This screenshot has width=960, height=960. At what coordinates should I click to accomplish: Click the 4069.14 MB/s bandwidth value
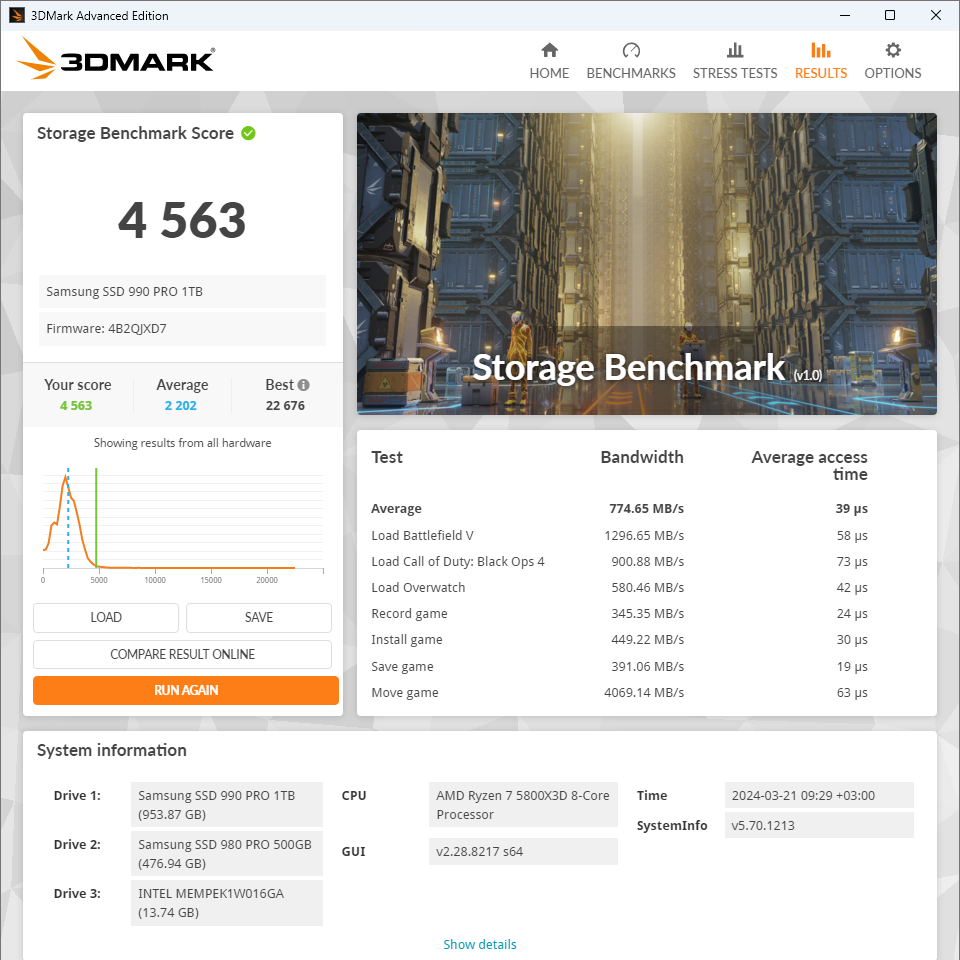643,692
